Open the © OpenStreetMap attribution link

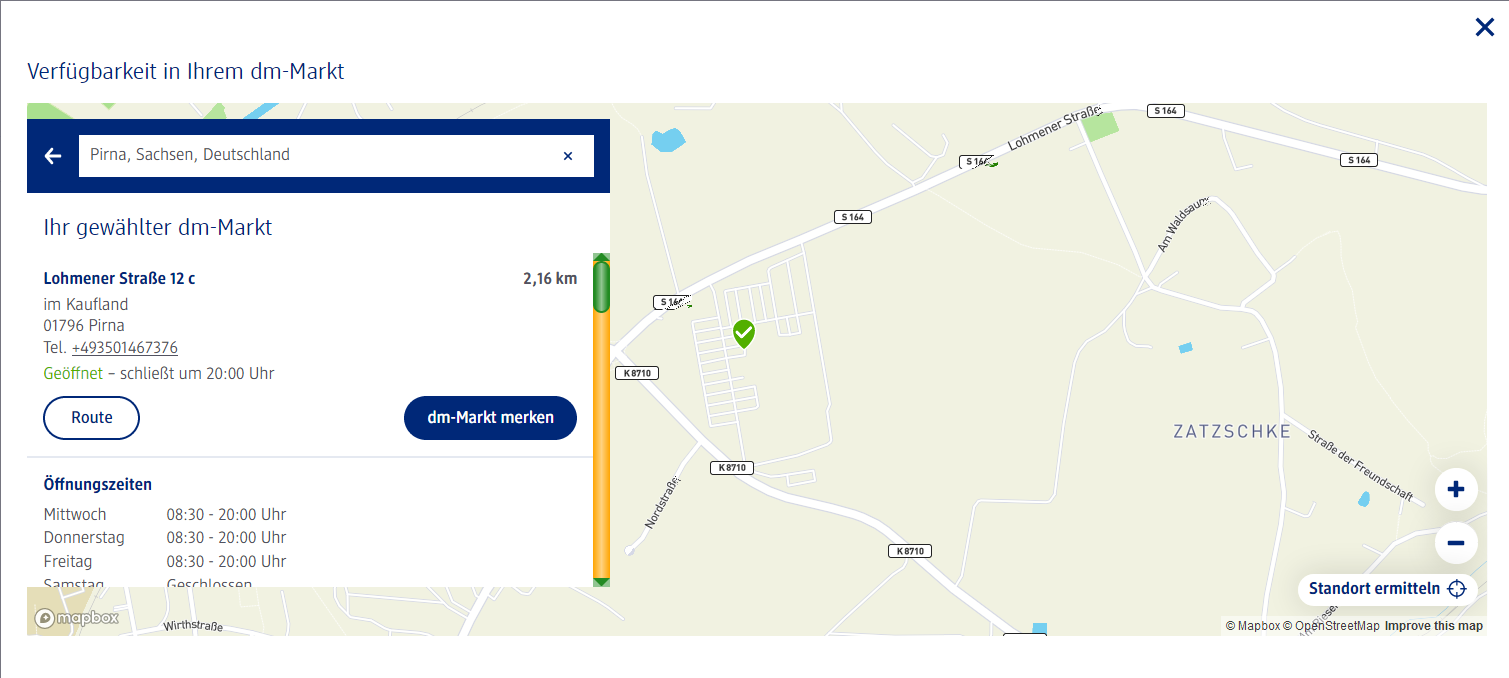[1331, 626]
